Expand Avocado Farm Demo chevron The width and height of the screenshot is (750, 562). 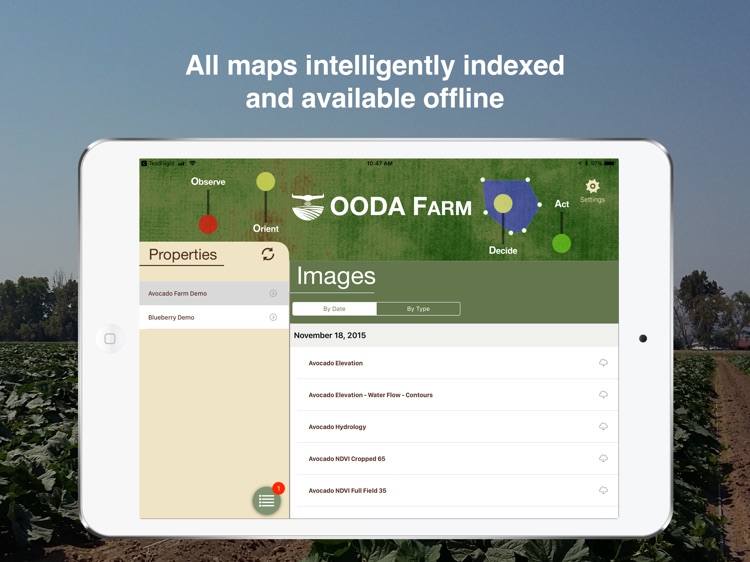pos(273,293)
